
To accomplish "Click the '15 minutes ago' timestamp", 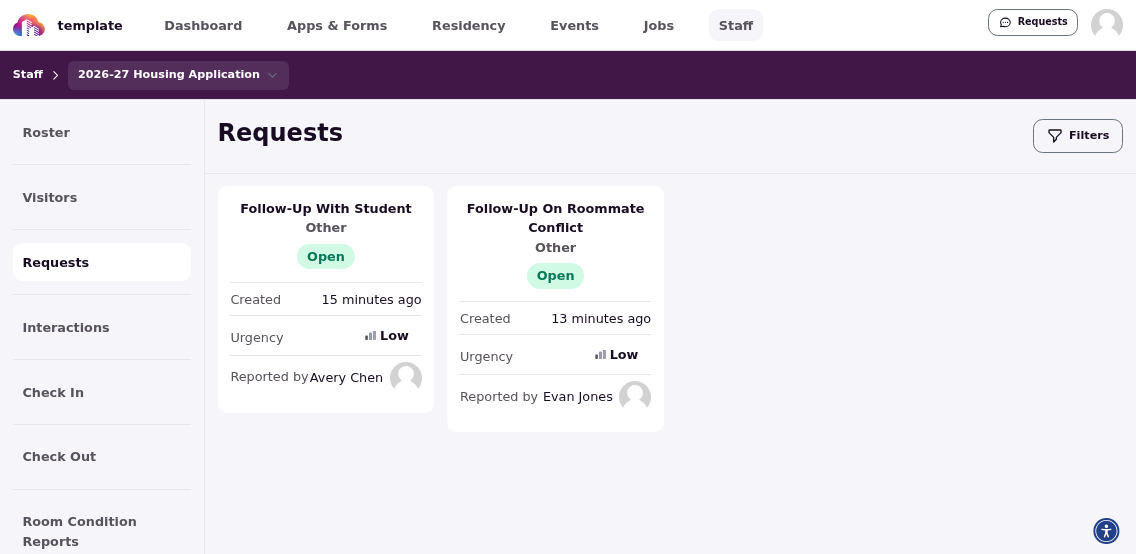I will (x=371, y=300).
